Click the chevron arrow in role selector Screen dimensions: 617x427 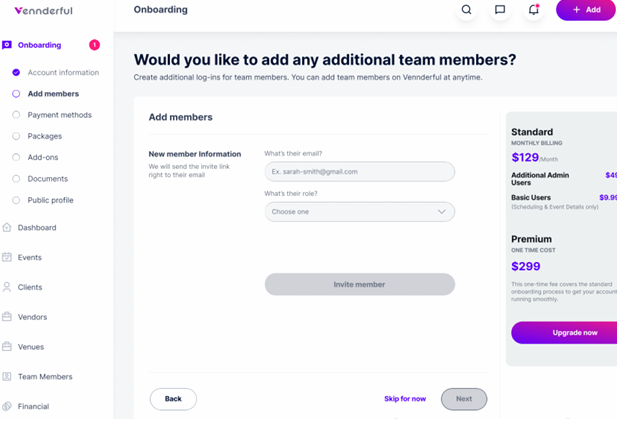point(441,212)
